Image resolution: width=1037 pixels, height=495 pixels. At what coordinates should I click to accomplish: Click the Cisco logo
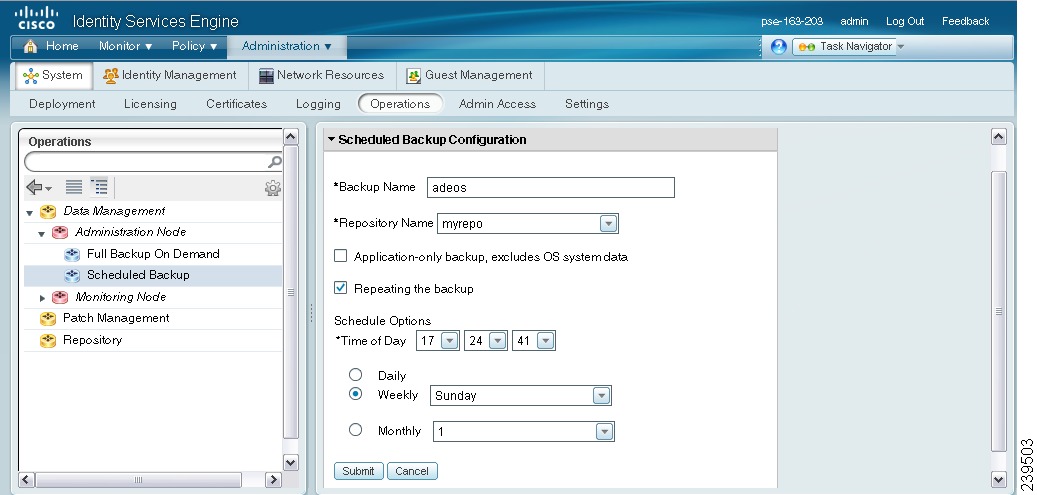[36, 18]
